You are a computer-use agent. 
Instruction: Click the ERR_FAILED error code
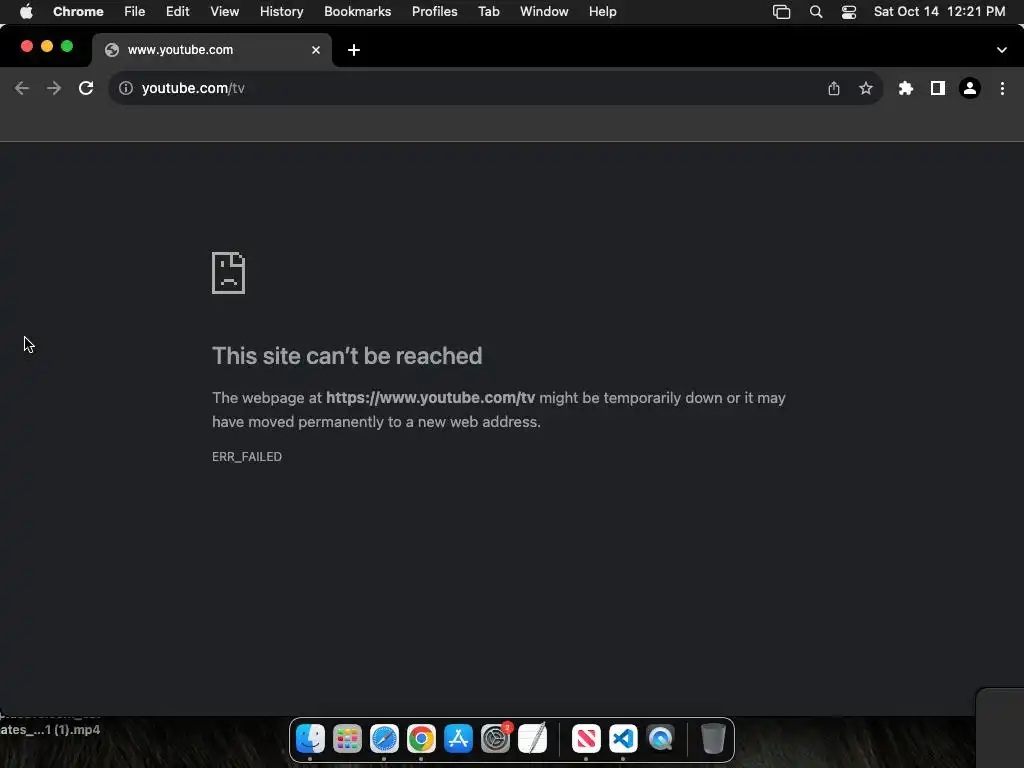[247, 456]
